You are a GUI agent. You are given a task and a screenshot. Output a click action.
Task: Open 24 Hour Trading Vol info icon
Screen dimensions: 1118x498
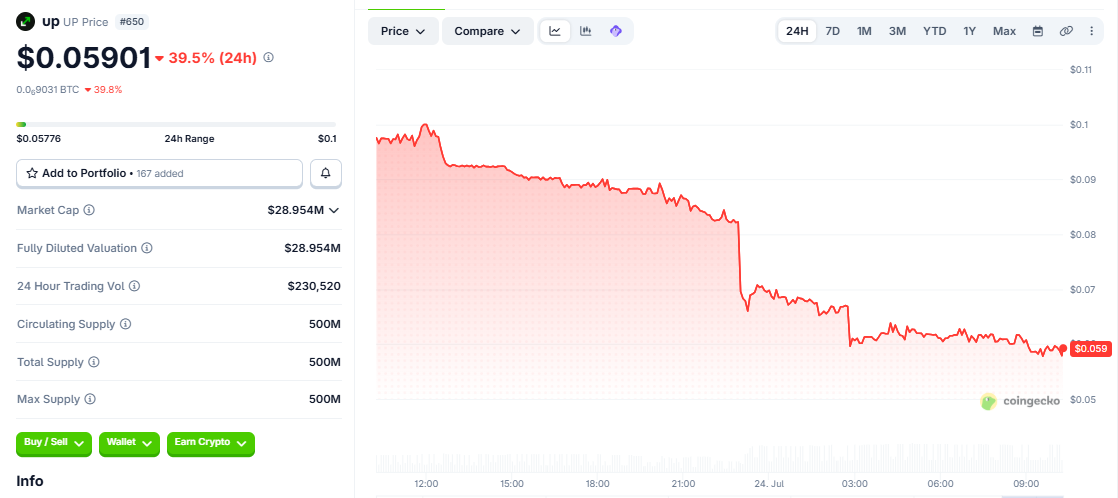134,286
